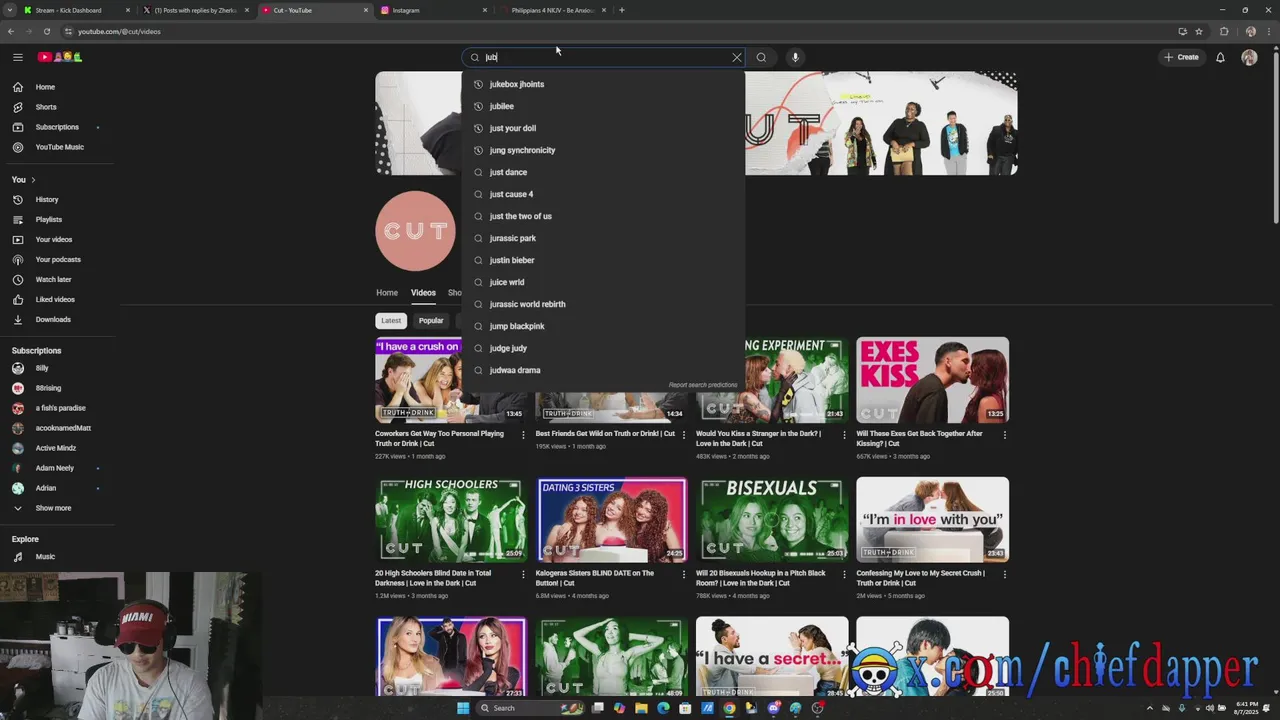
Task: Open Your podcasts in the sidebar
Action: [x=58, y=259]
